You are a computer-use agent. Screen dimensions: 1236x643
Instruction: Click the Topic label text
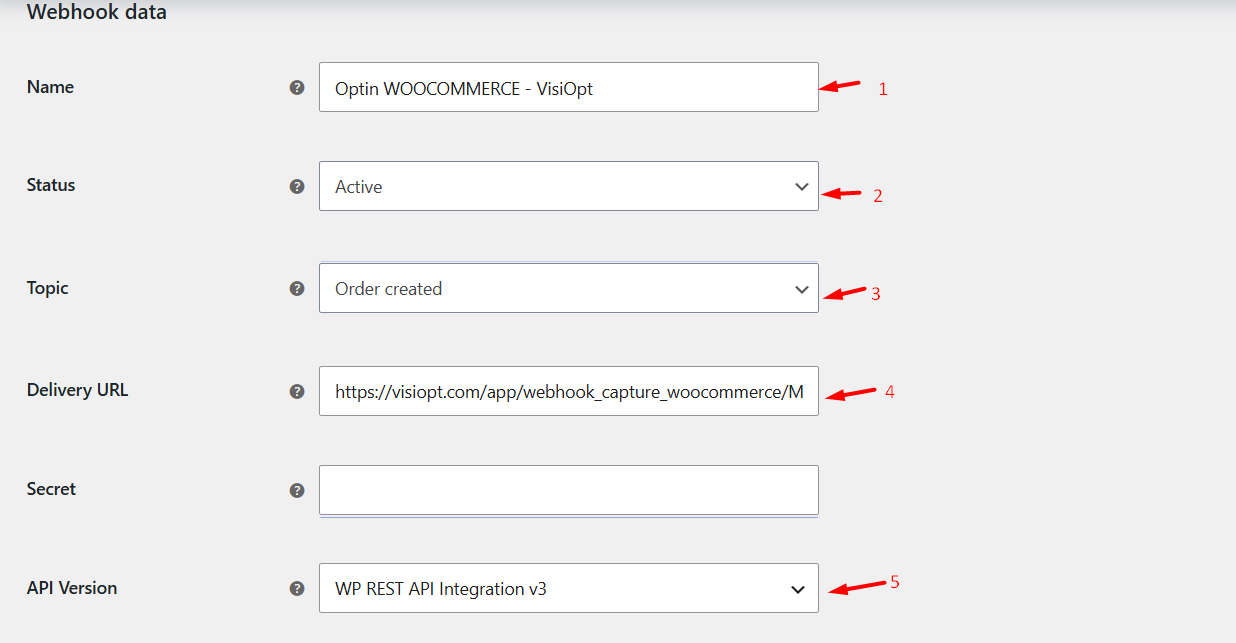tap(48, 288)
